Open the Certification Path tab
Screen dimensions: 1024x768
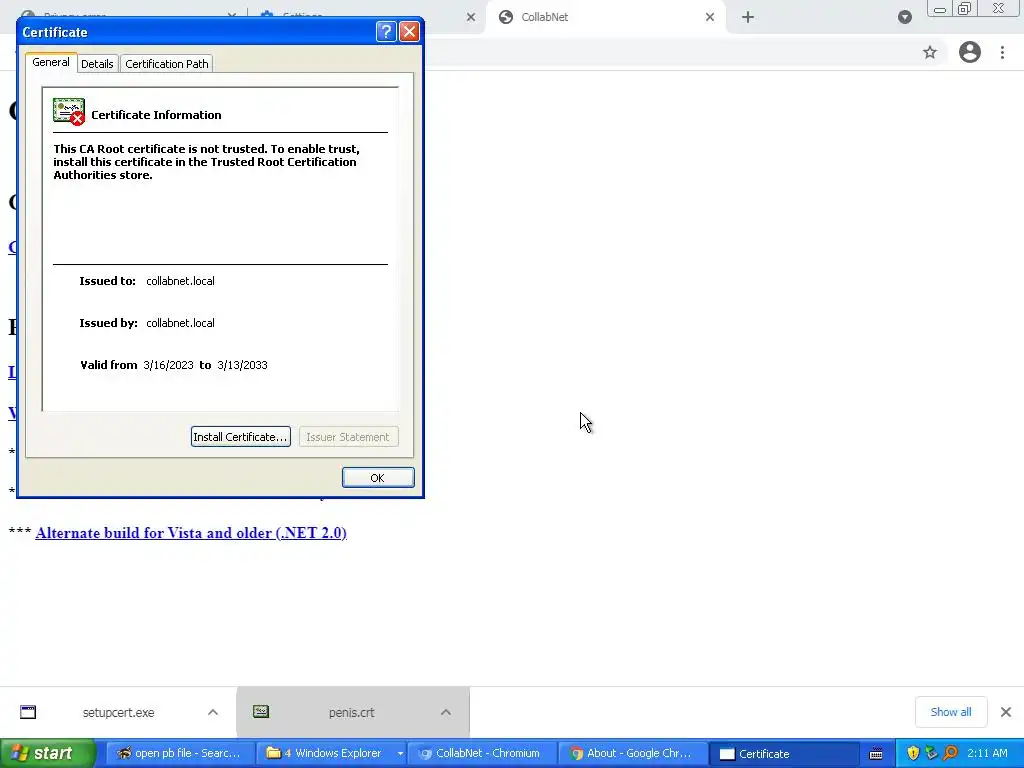coord(167,64)
